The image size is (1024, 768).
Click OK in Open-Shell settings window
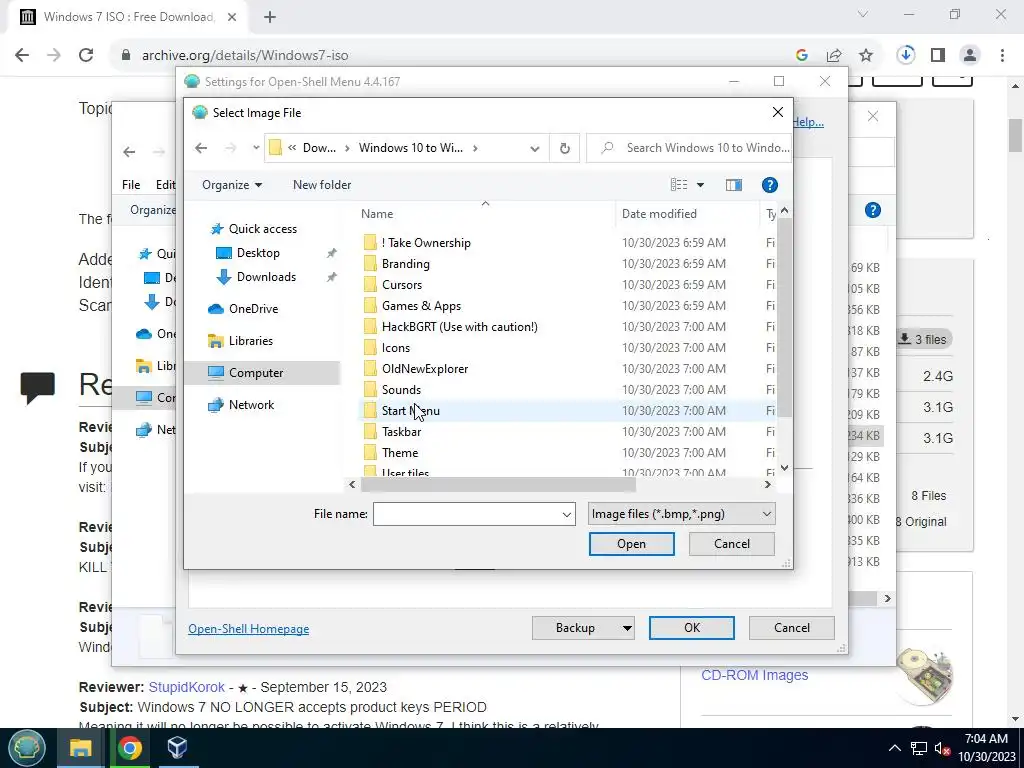tap(692, 628)
